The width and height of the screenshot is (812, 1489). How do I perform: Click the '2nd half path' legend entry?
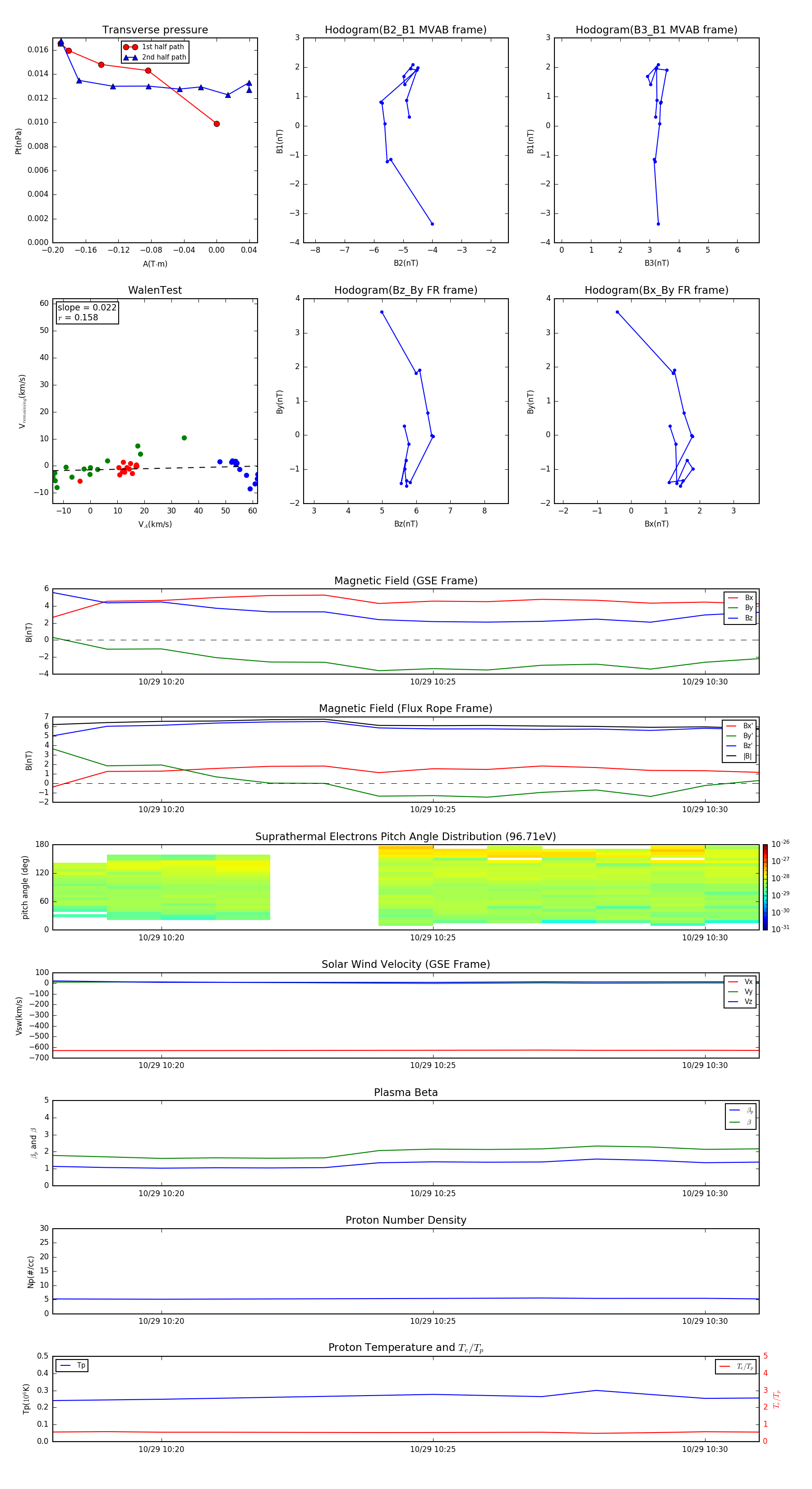point(155,57)
